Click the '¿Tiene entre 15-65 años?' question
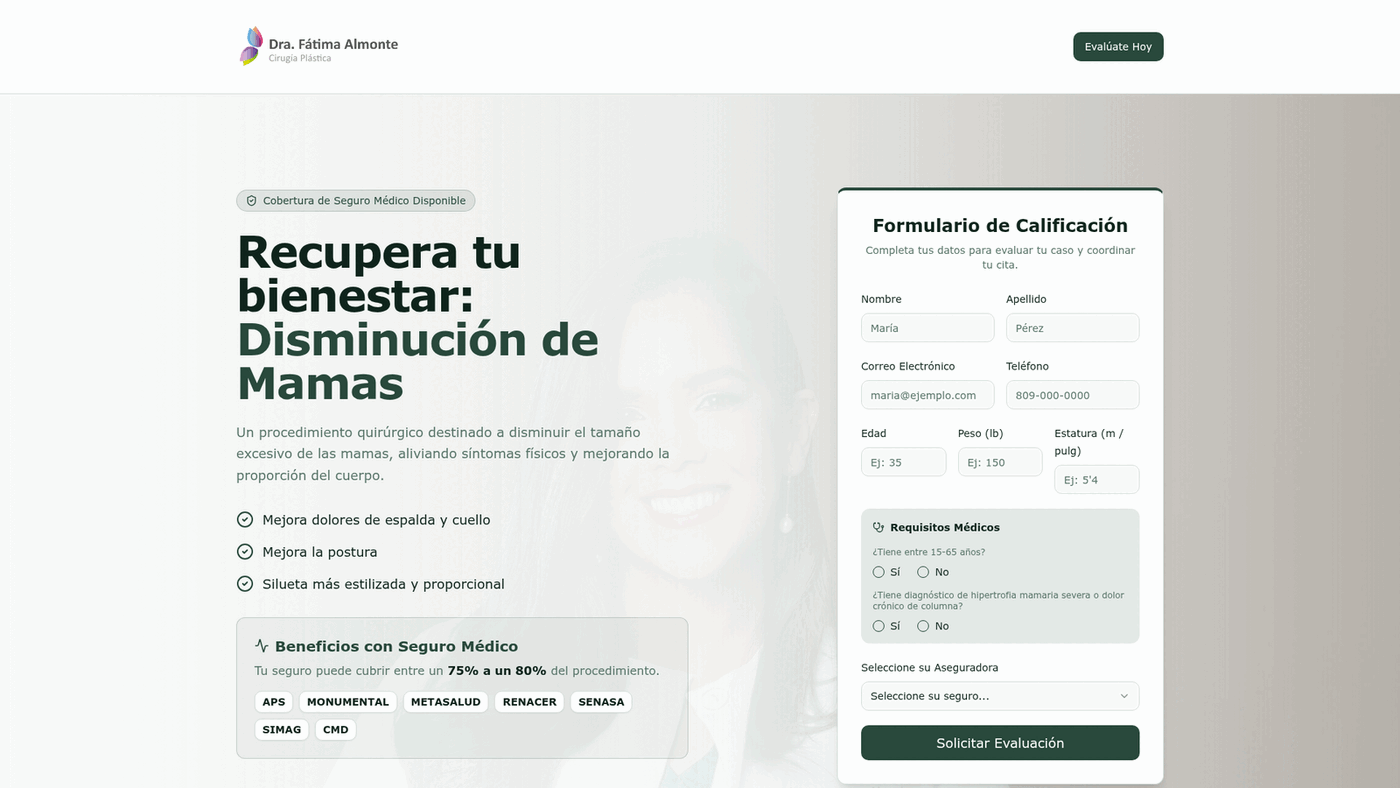The image size is (1400, 788). click(929, 552)
